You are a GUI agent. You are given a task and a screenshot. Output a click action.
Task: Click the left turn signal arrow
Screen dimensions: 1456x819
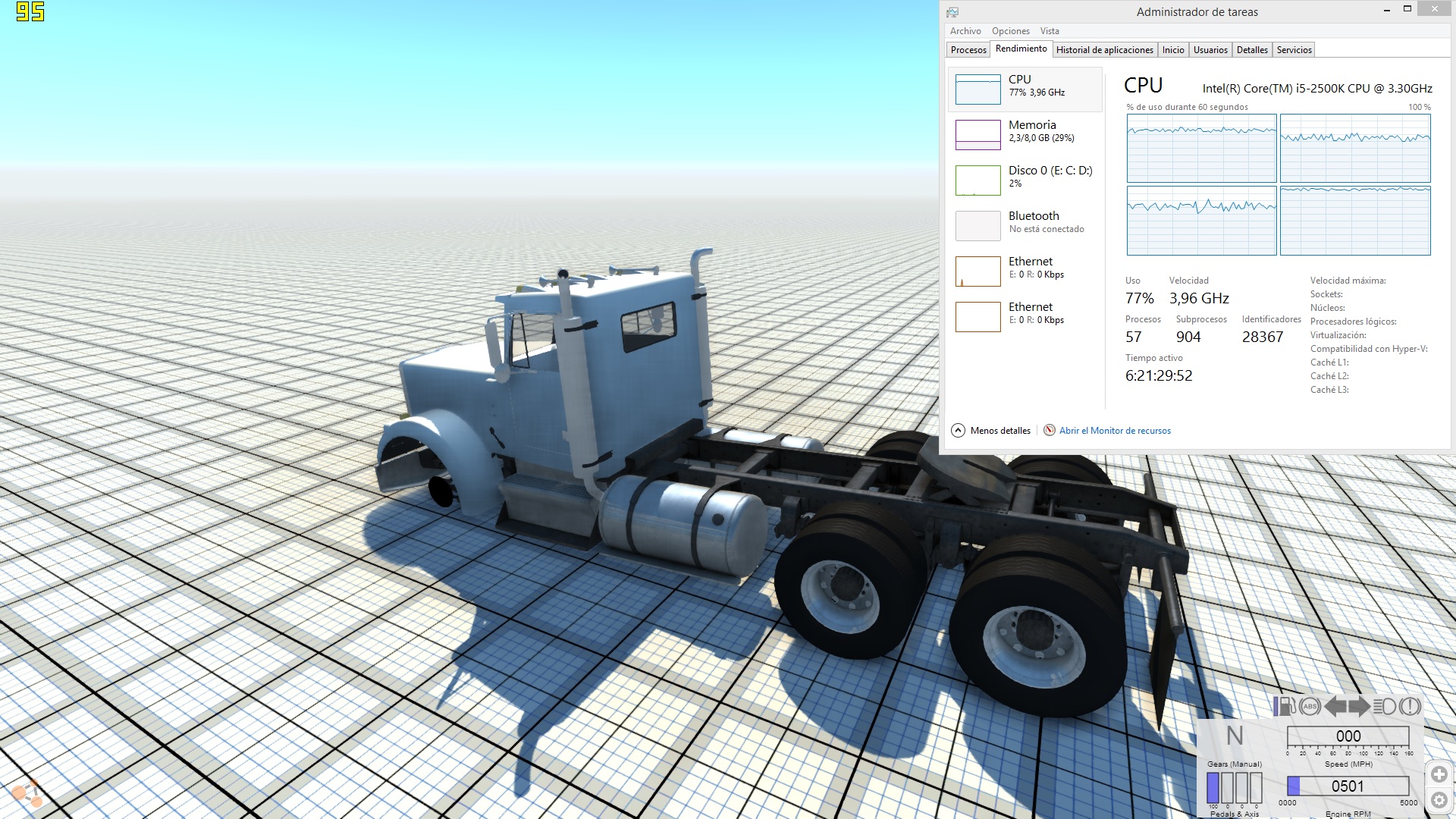[x=1335, y=706]
